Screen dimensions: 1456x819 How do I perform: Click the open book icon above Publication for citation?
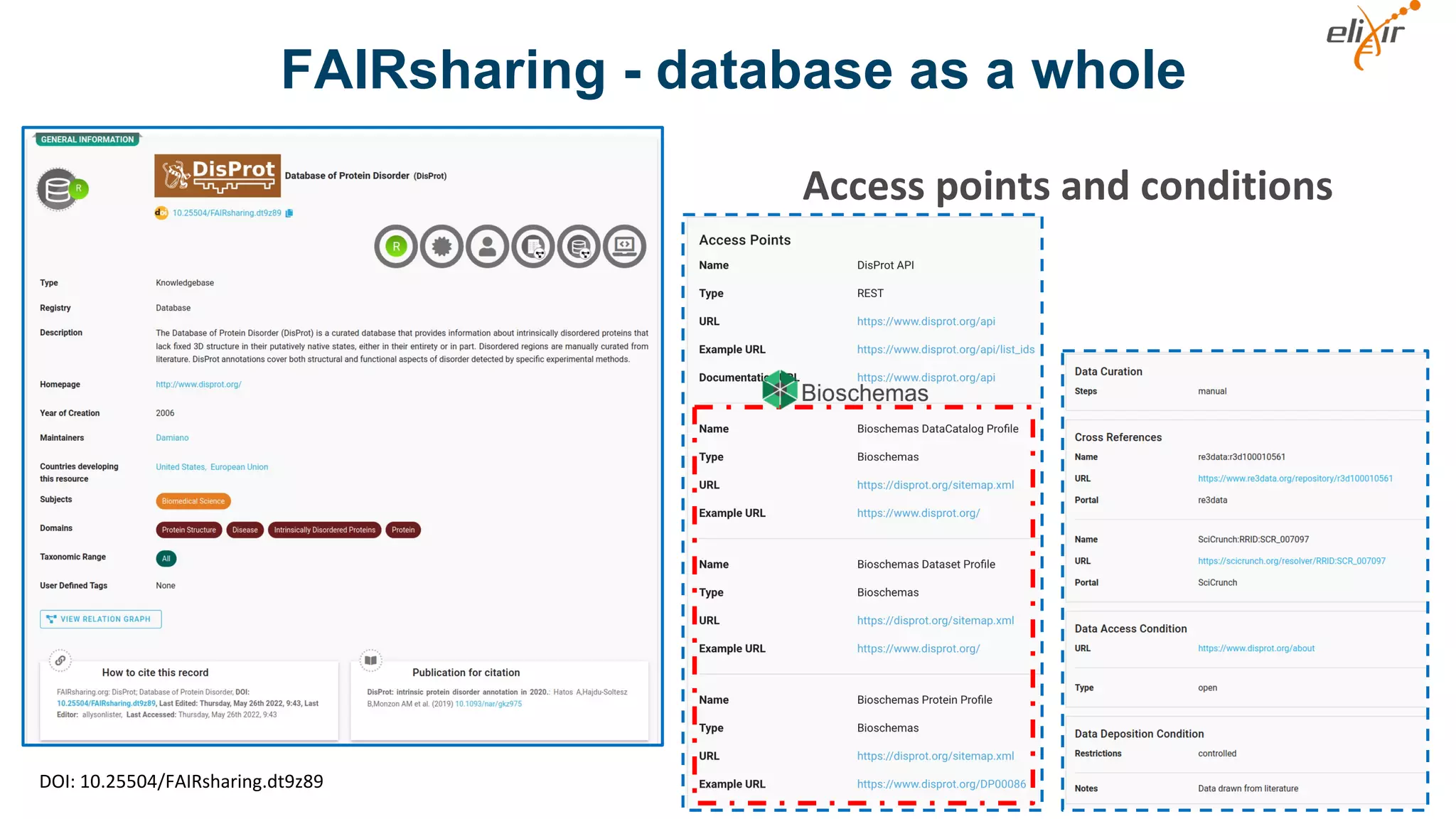(x=370, y=660)
